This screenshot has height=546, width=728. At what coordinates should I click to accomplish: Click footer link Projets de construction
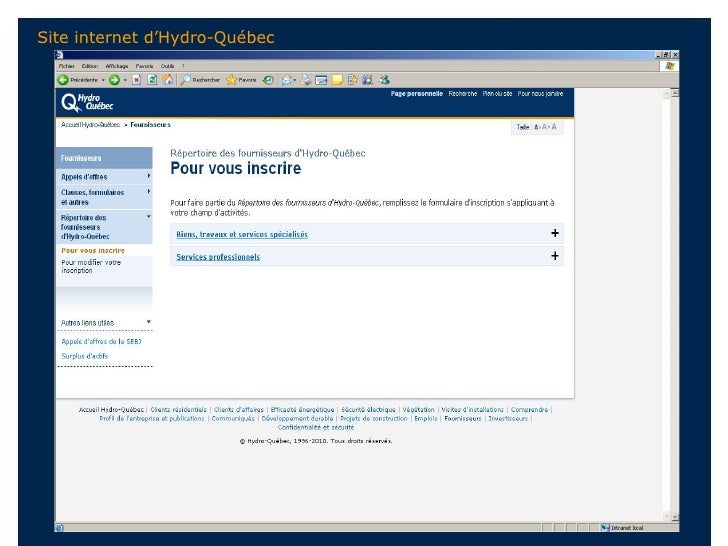point(374,418)
